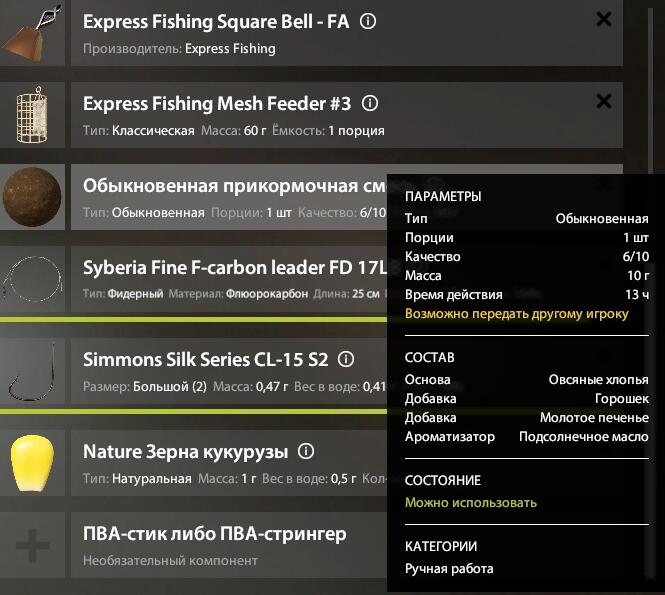Click the Время действия 13 ч row

(x=527, y=294)
